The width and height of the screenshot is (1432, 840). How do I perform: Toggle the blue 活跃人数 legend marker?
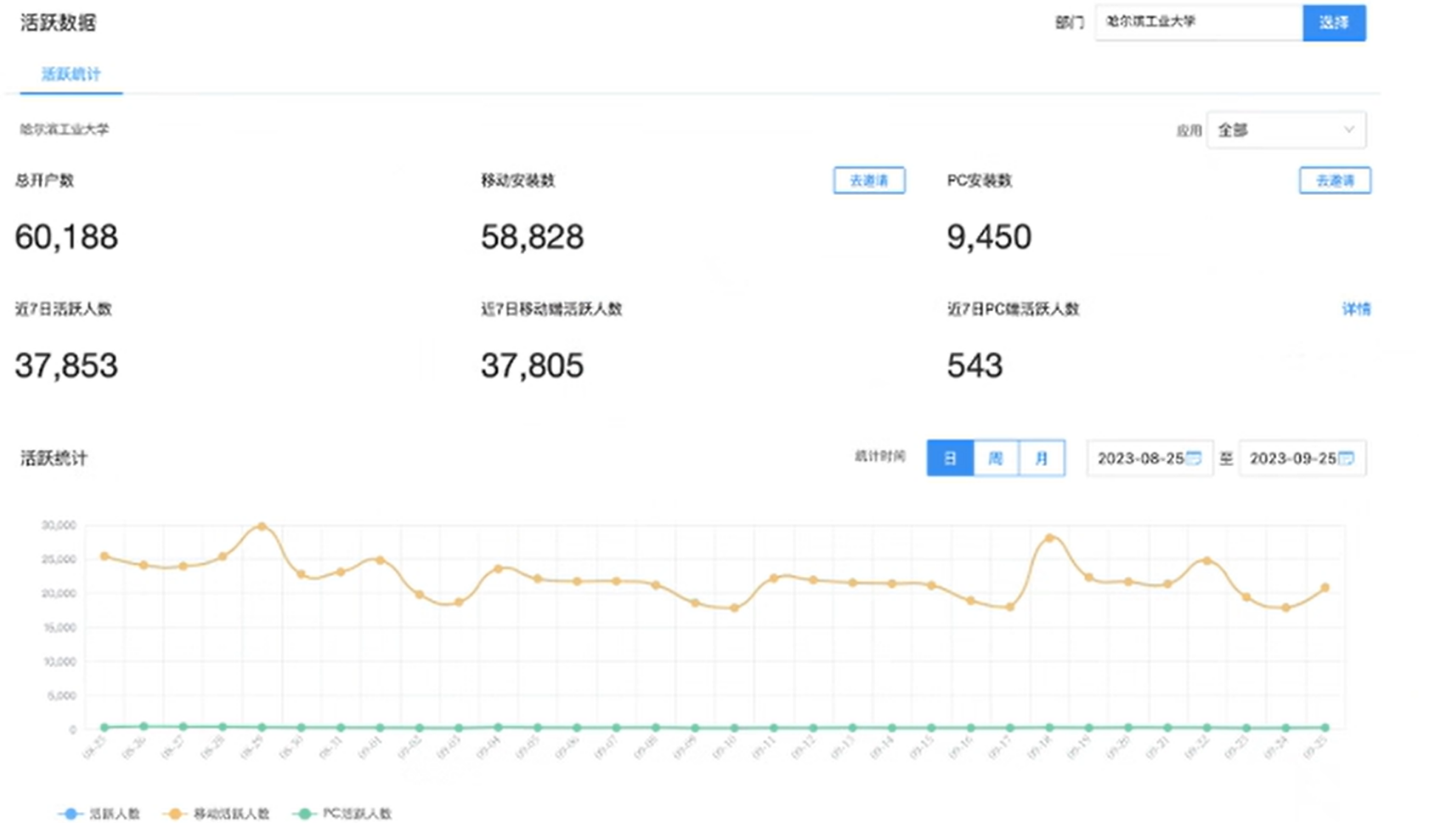pyautogui.click(x=70, y=813)
